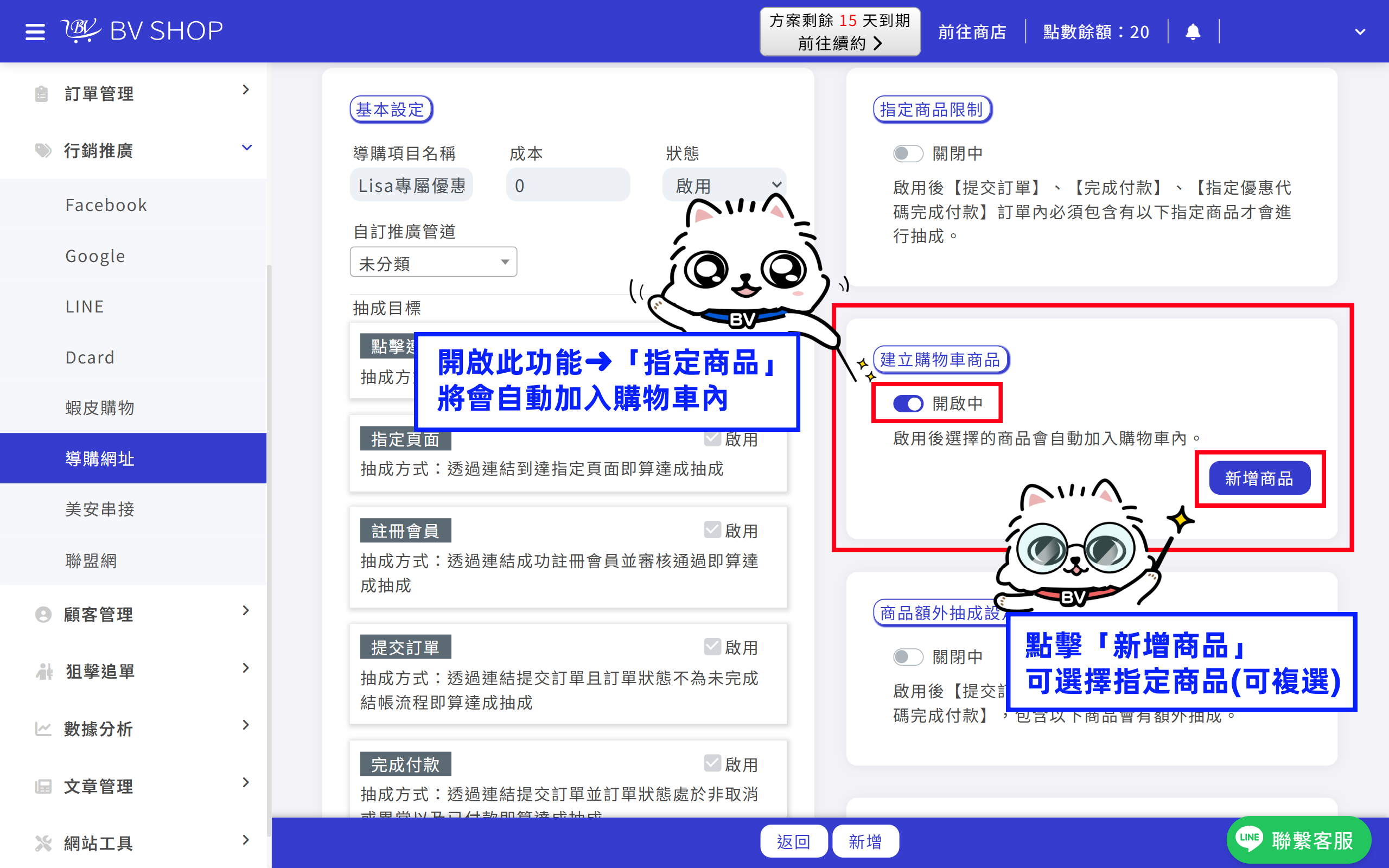Turn off the 建立購物車商品 switch
This screenshot has width=1389, height=868.
[x=907, y=404]
